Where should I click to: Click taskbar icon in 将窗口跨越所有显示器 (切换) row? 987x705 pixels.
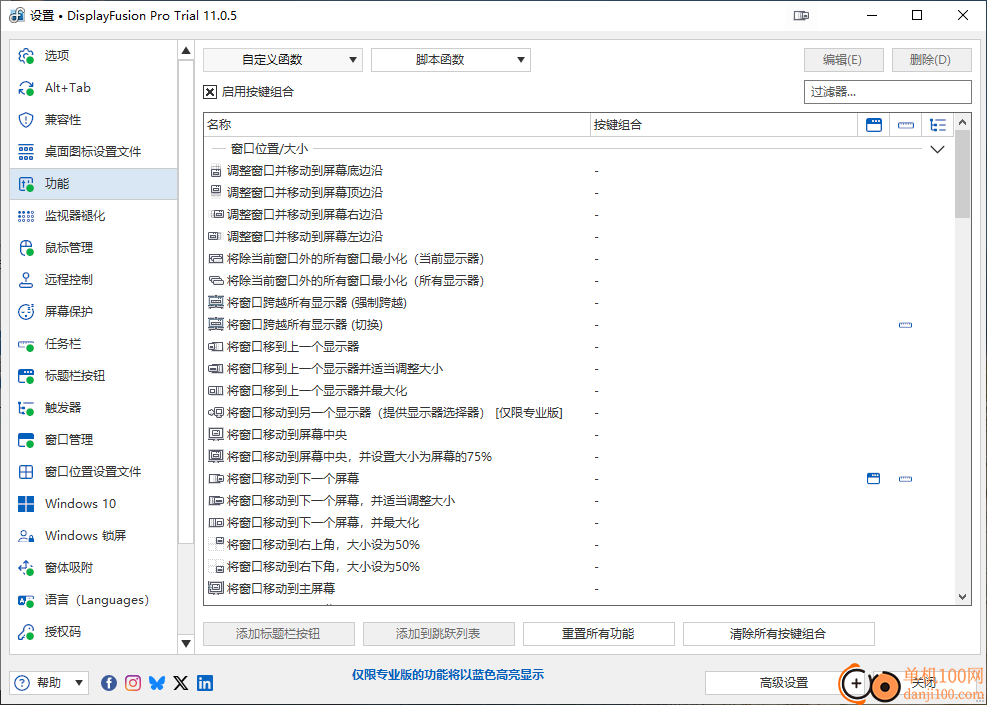coord(906,325)
